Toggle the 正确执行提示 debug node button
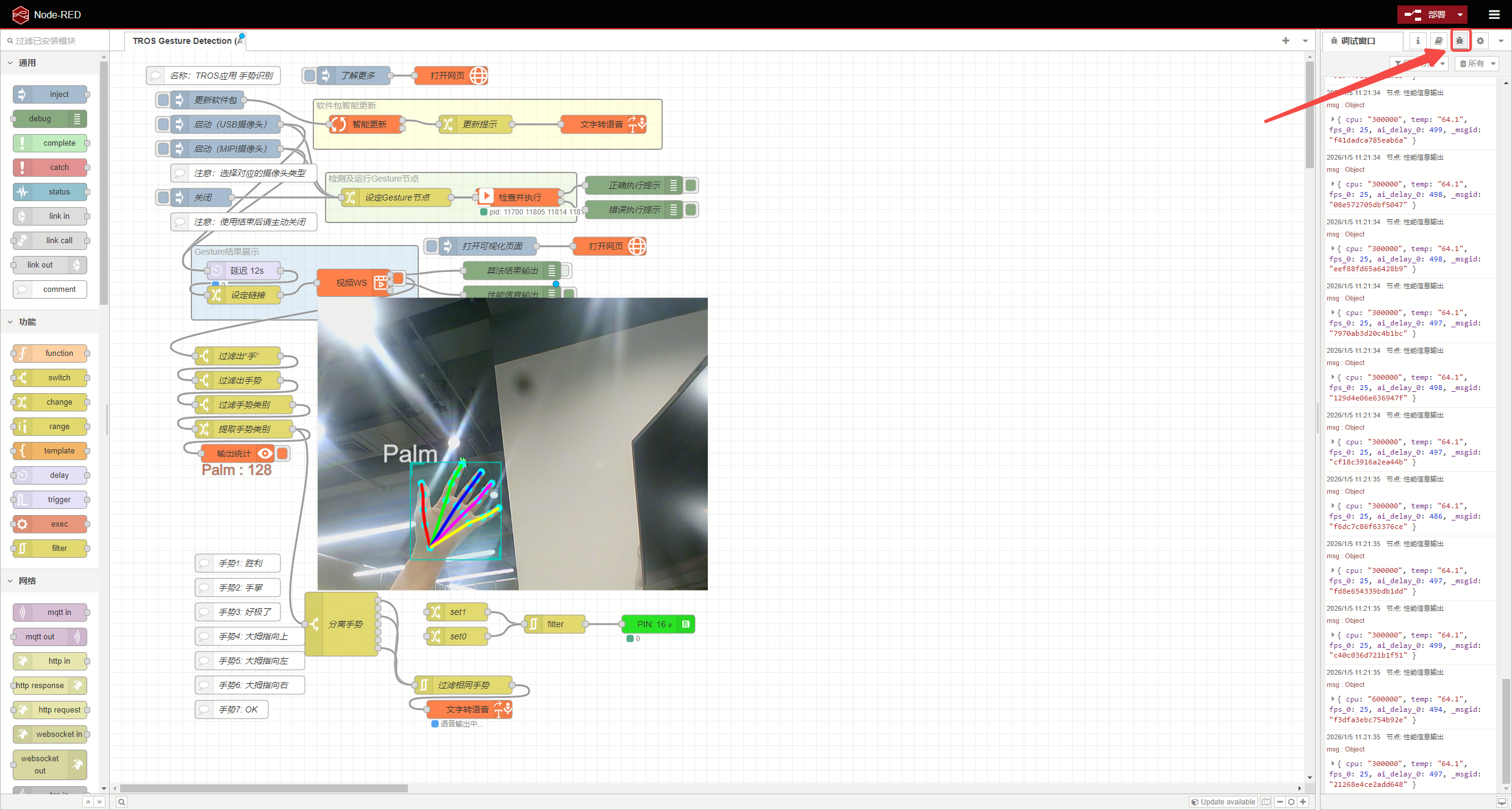This screenshot has width=1512, height=810. (691, 185)
